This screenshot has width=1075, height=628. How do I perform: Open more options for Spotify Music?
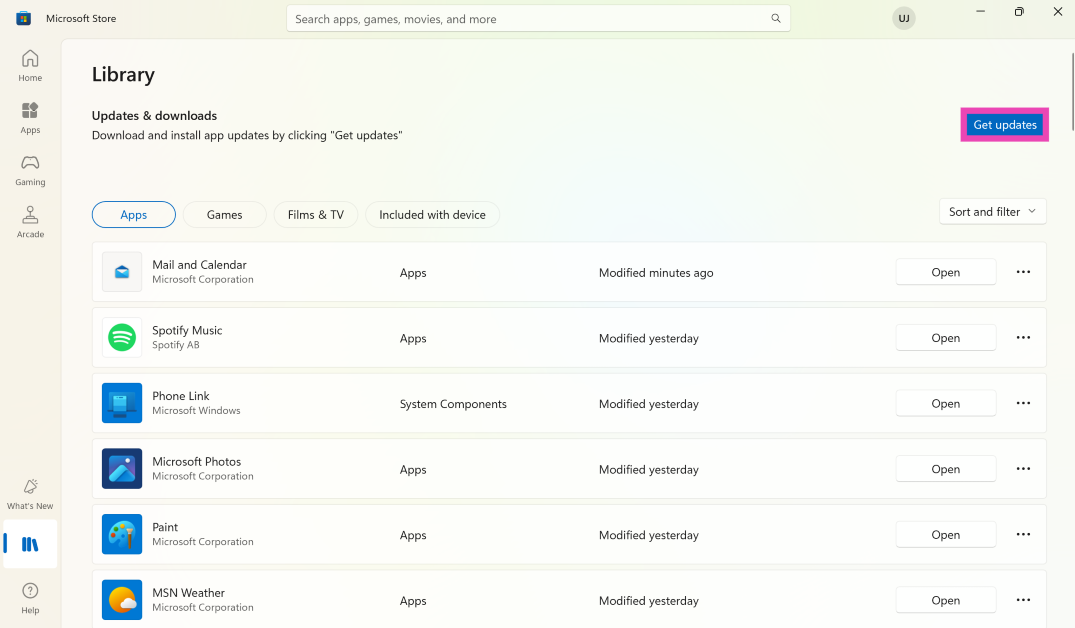point(1023,338)
